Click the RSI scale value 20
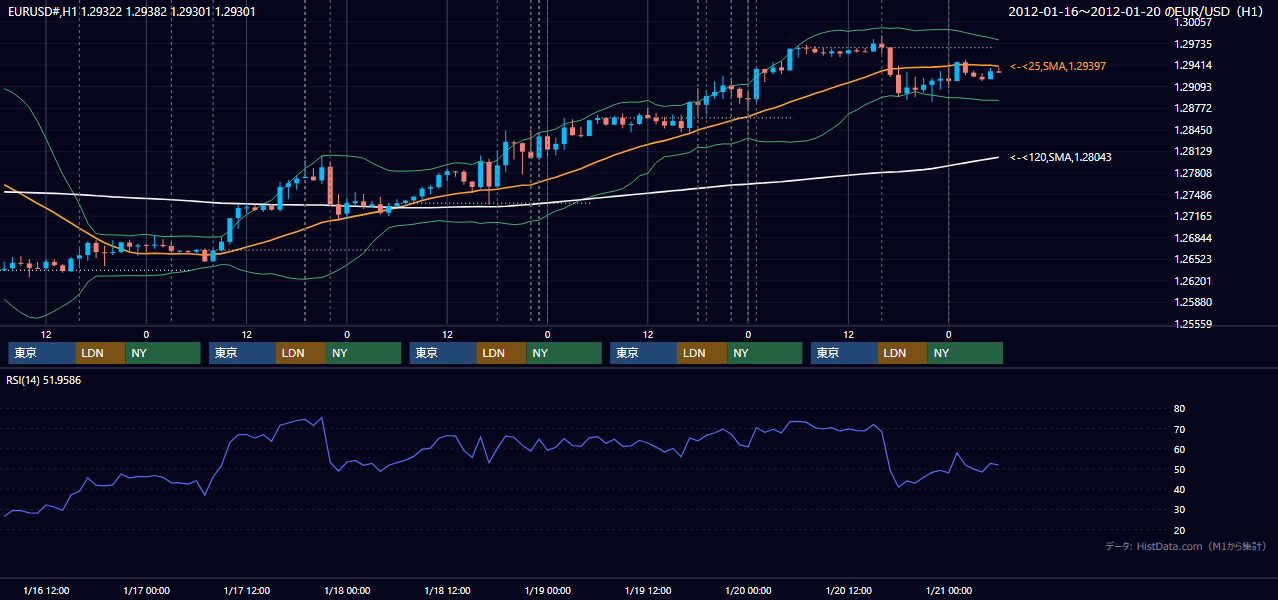Screen dimensions: 1278x600 [x=1179, y=530]
